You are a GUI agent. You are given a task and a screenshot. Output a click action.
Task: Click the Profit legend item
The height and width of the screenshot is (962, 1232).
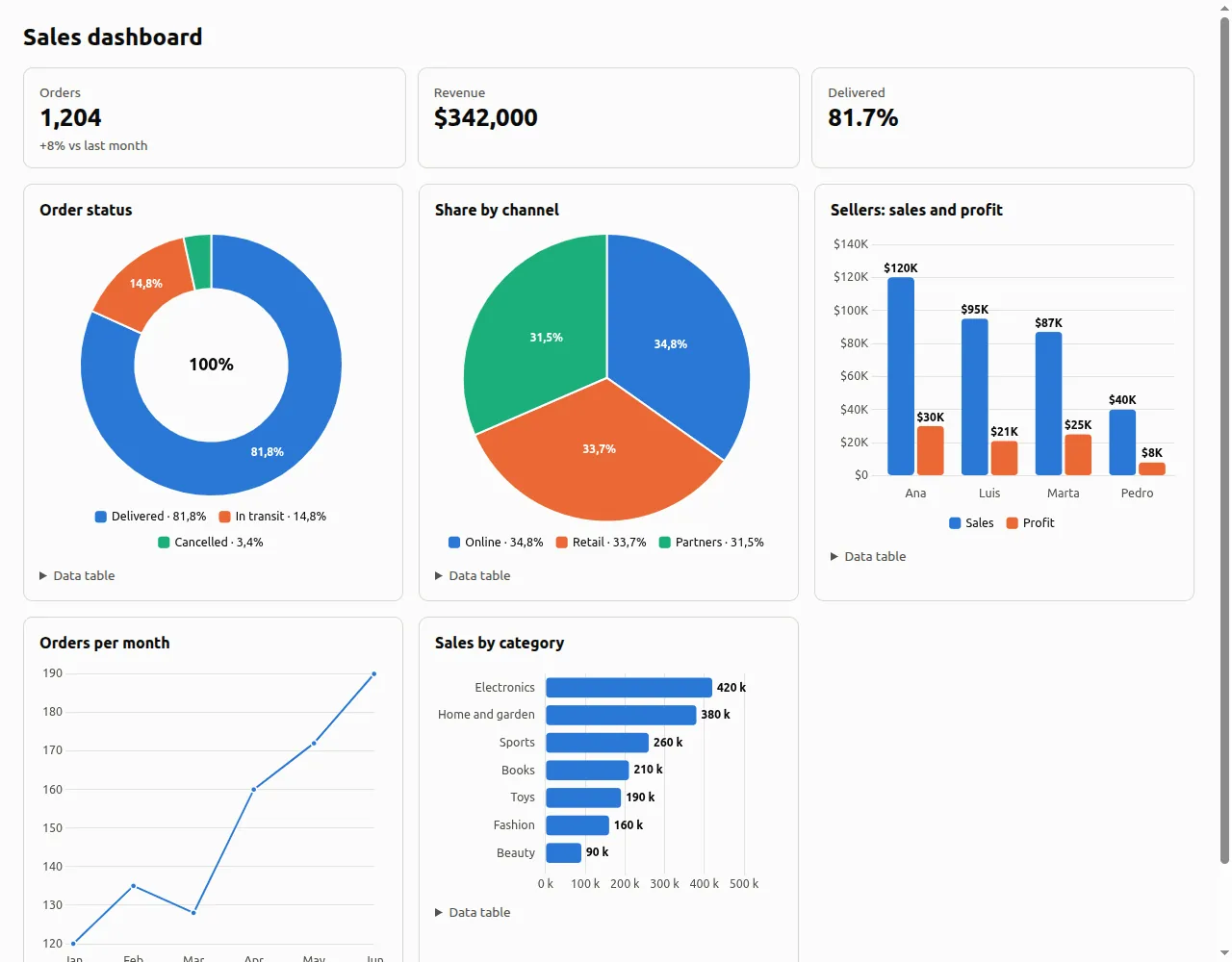tap(1031, 523)
